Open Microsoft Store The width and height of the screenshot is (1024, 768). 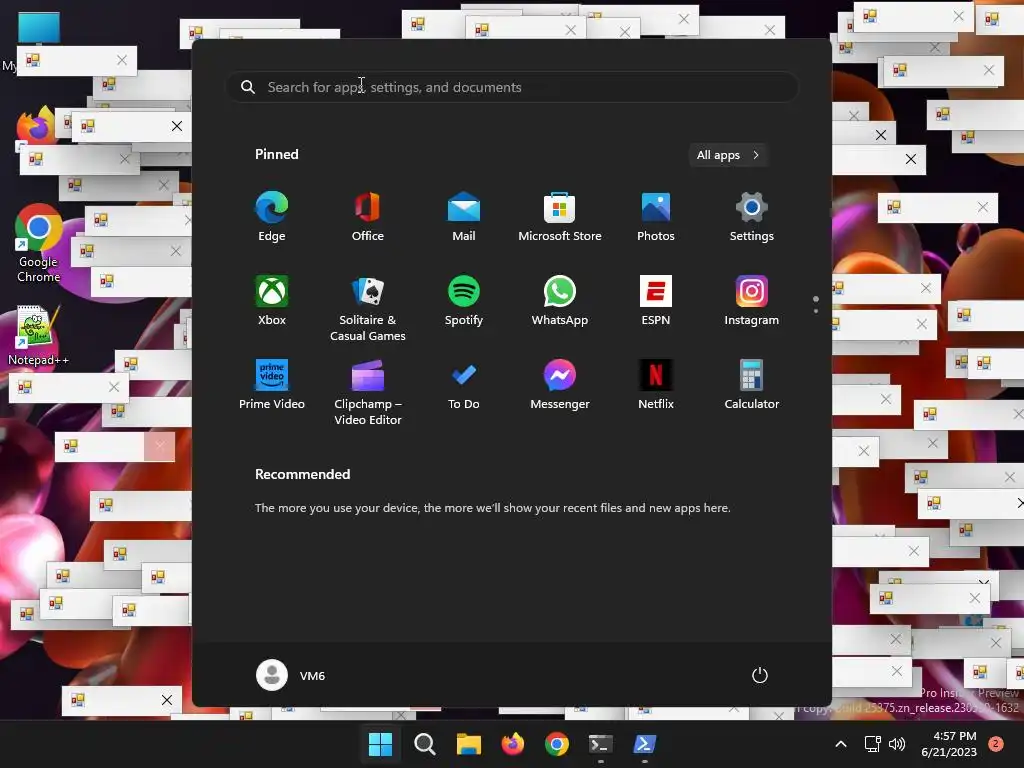click(x=560, y=217)
